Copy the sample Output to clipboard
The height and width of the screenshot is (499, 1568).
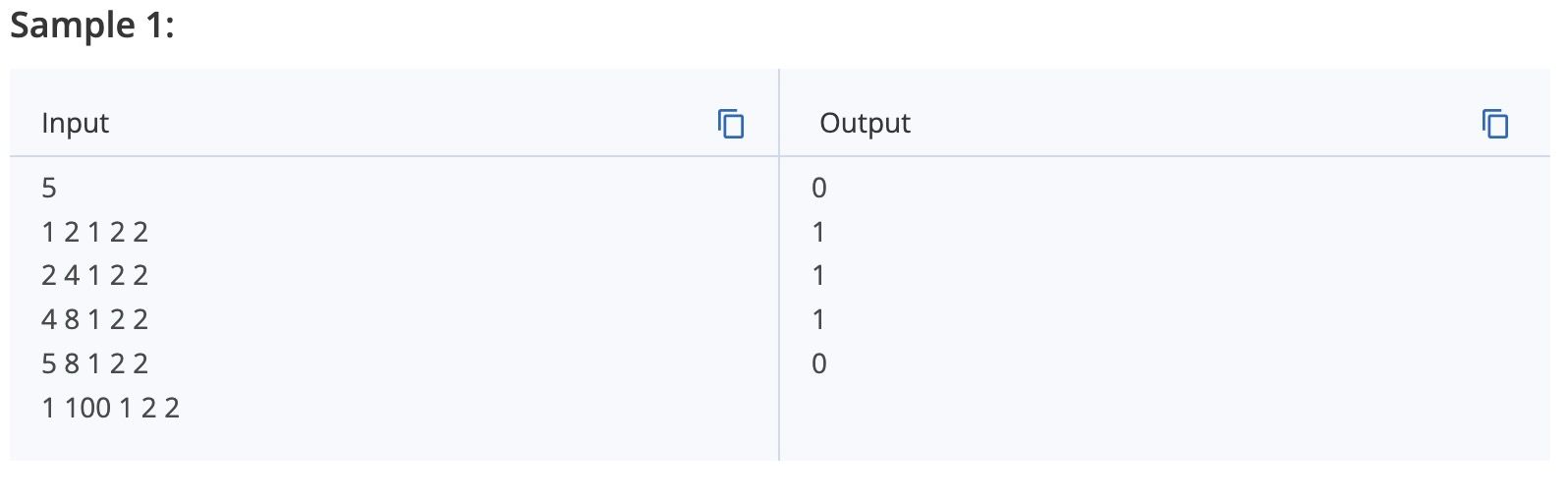point(1495,124)
